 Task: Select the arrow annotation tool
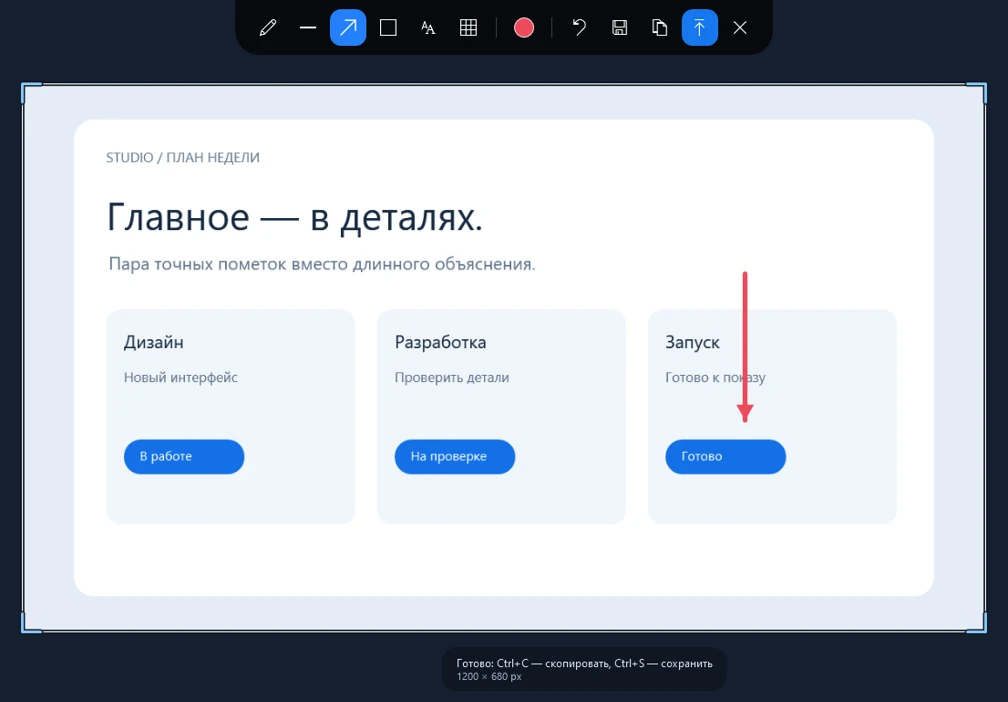pyautogui.click(x=348, y=28)
